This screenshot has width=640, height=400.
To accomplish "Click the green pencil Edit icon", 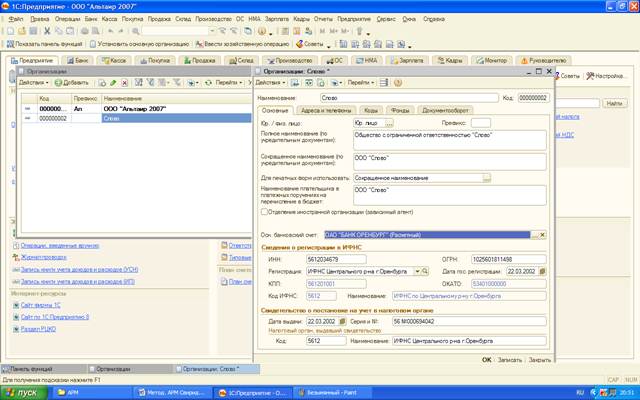I will tap(113, 83).
